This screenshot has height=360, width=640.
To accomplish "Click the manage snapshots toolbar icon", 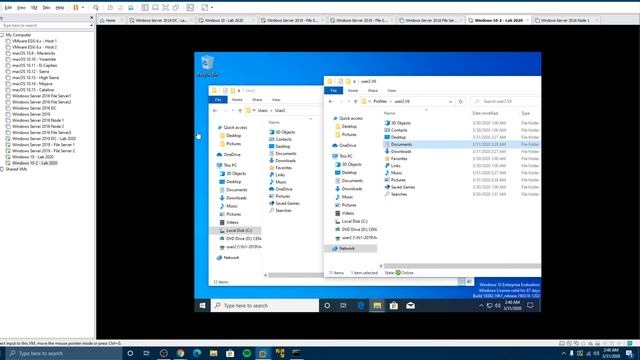I will (x=131, y=7).
